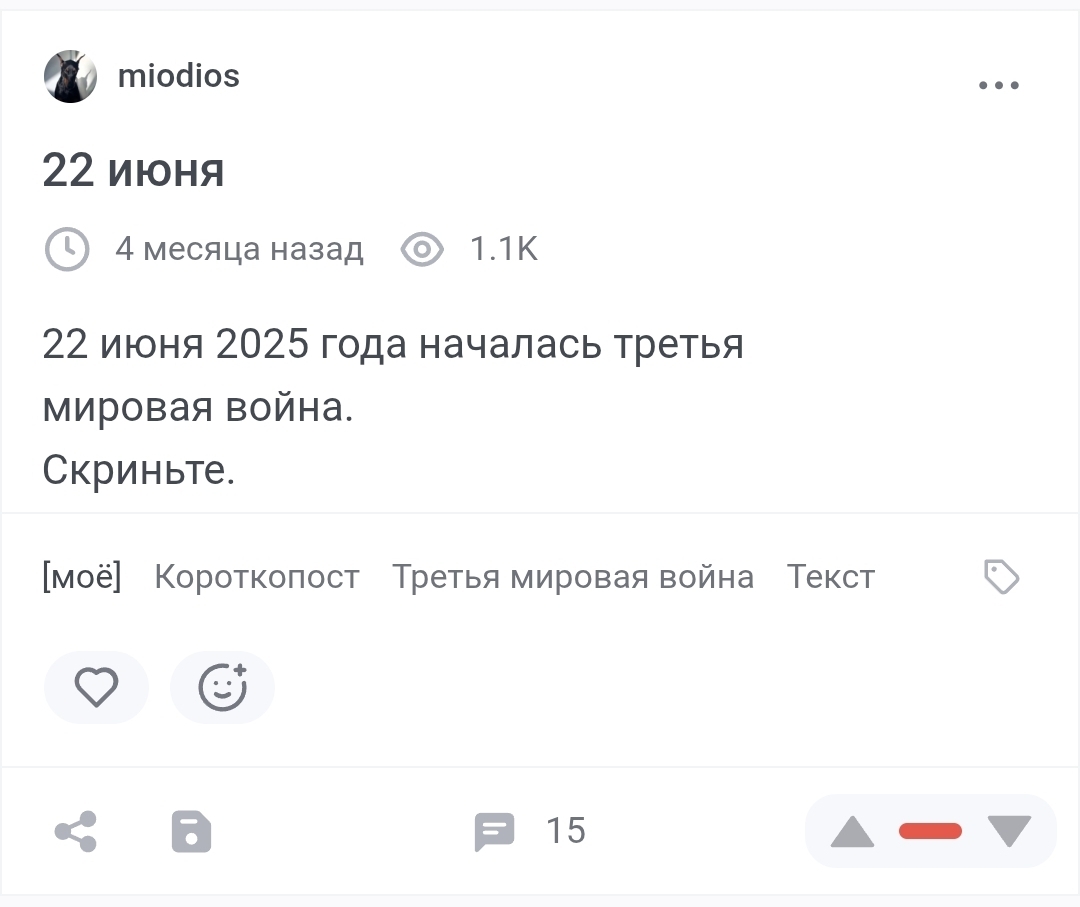Click the clock icon beside post time
Image resolution: width=1080 pixels, height=907 pixels.
[67, 249]
